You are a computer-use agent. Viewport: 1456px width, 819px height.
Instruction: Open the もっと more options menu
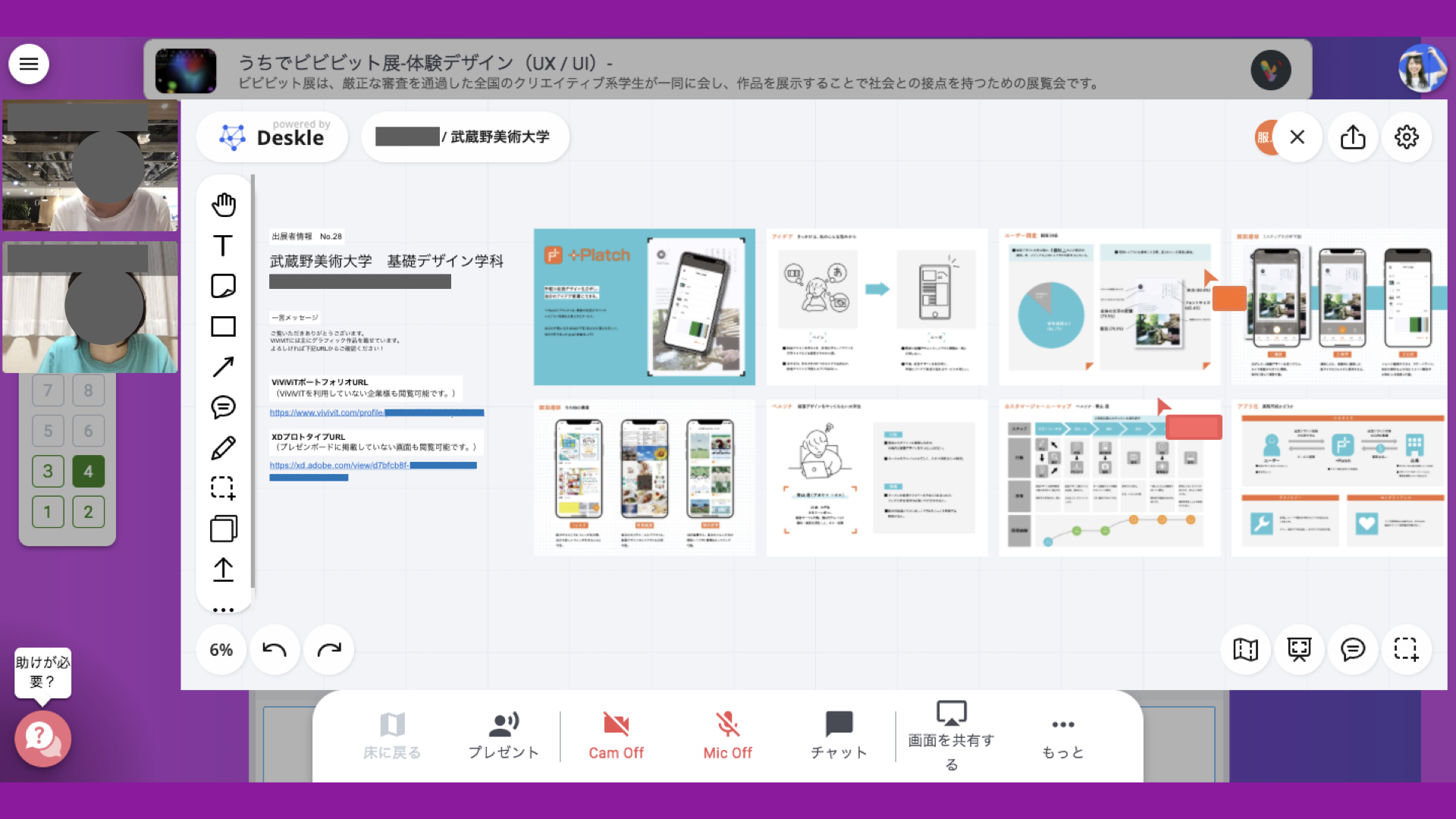pyautogui.click(x=1062, y=736)
